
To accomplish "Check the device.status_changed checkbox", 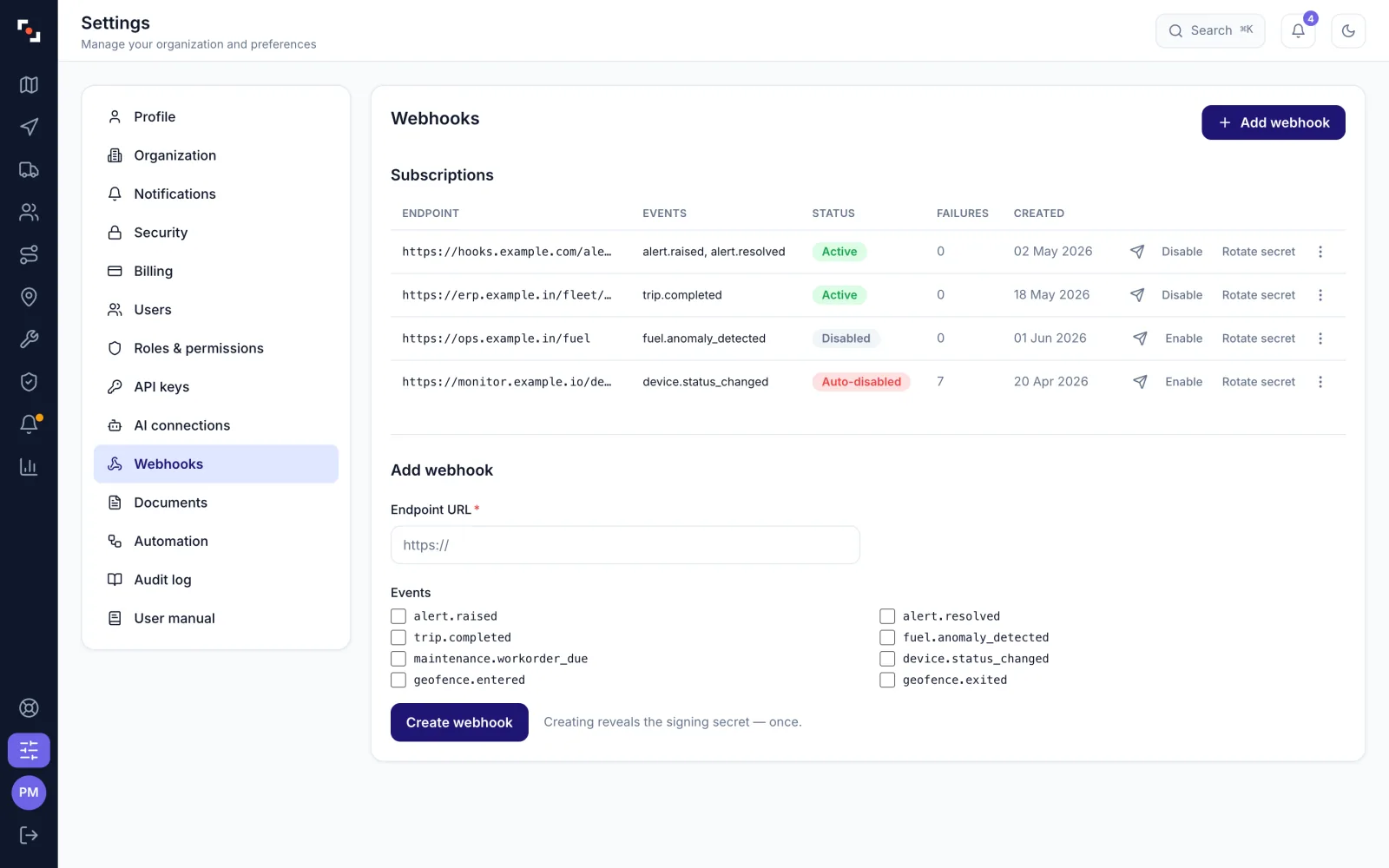I will [887, 659].
